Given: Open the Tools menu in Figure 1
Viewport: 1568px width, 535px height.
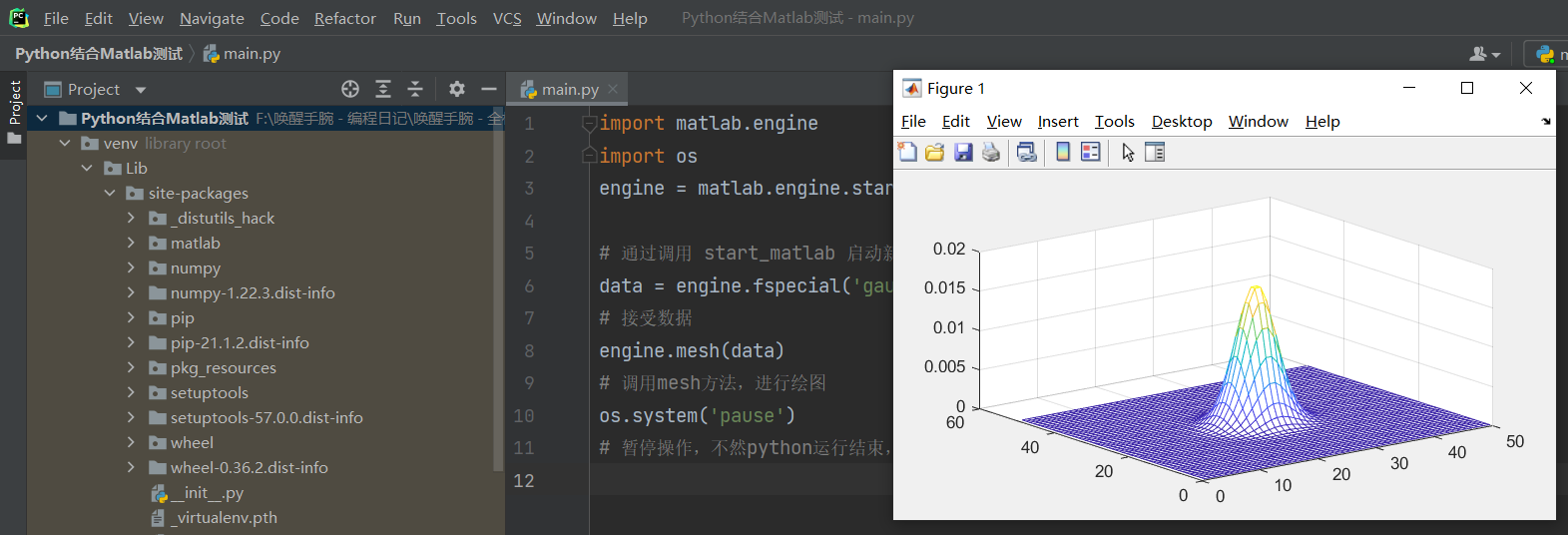Looking at the screenshot, I should click(1115, 121).
